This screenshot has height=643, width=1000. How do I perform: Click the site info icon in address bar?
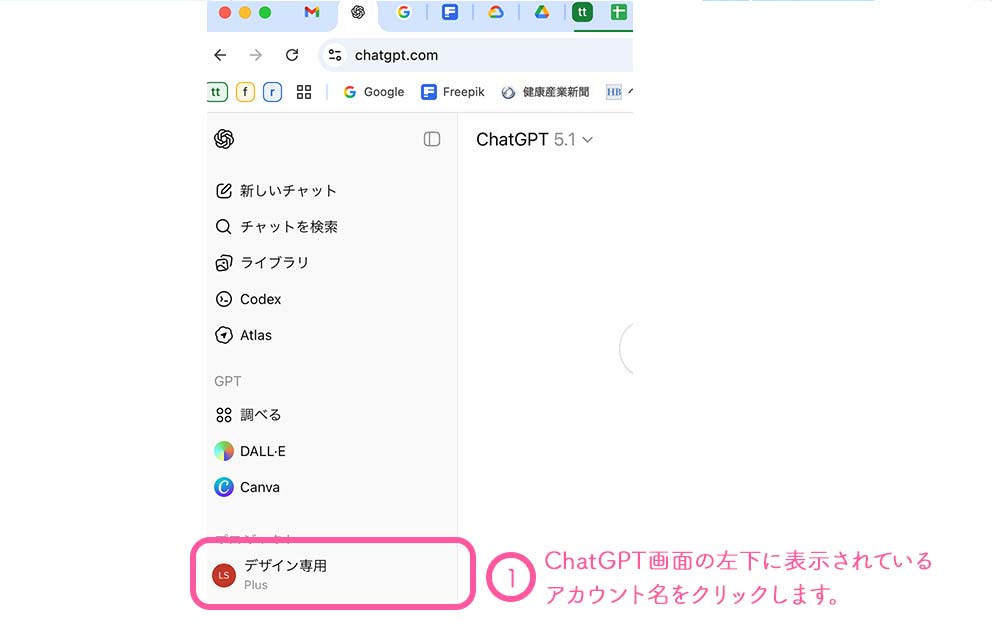pyautogui.click(x=335, y=55)
